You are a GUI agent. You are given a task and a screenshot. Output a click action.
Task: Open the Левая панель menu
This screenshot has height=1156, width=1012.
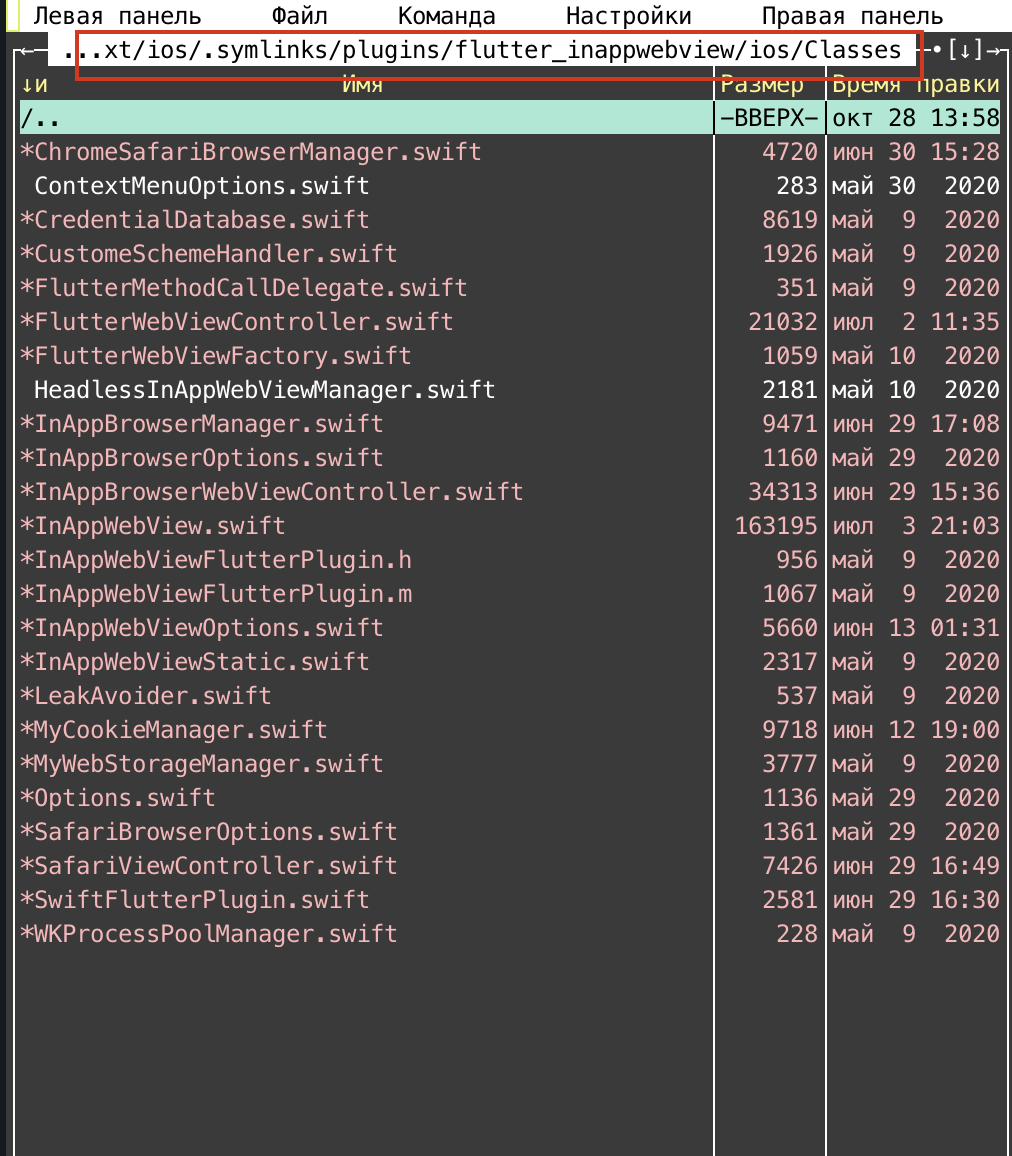point(117,15)
